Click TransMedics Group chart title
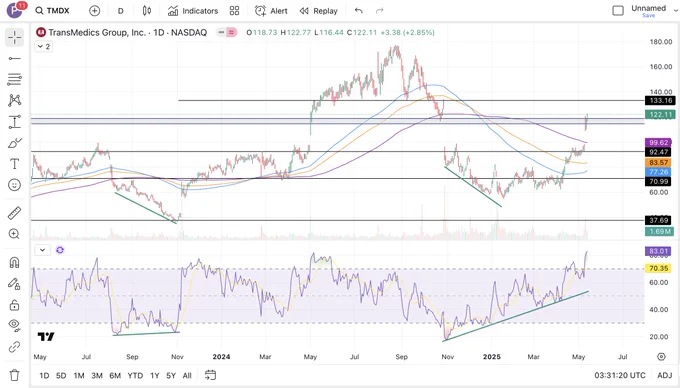Screen dimensions: 680x388 click(x=128, y=33)
